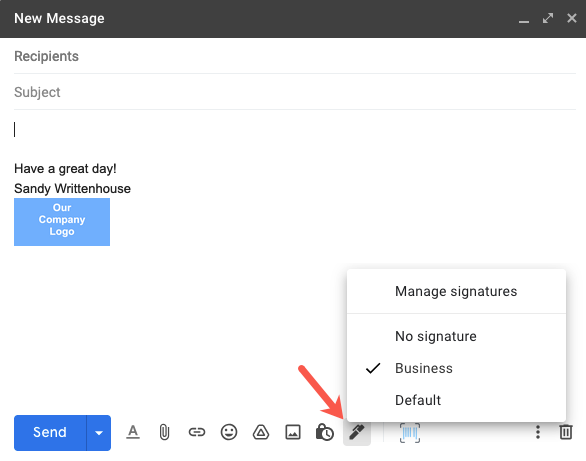Attach a file with the paperclip icon
The image size is (586, 461).
point(164,432)
